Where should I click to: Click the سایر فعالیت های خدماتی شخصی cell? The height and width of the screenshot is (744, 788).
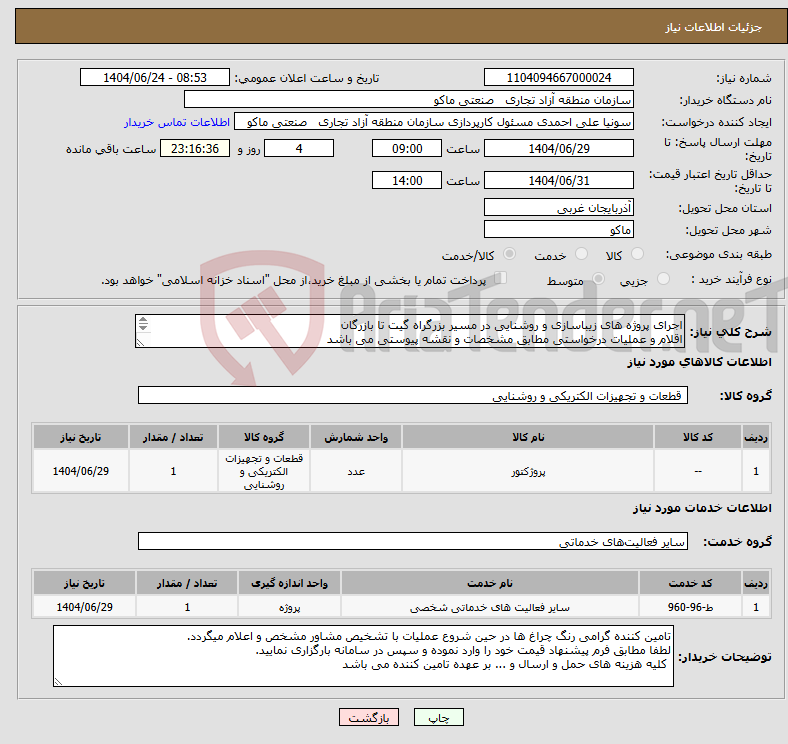490,607
